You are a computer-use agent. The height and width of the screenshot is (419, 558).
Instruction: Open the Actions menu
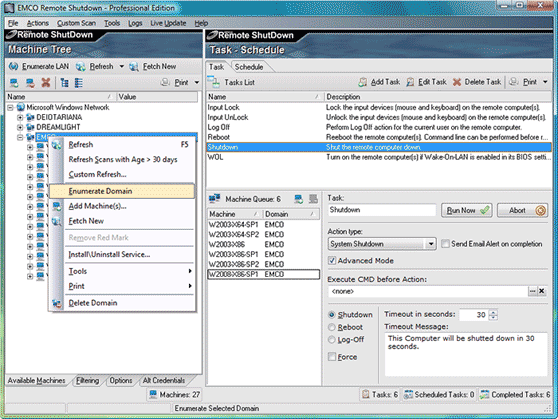(38, 23)
